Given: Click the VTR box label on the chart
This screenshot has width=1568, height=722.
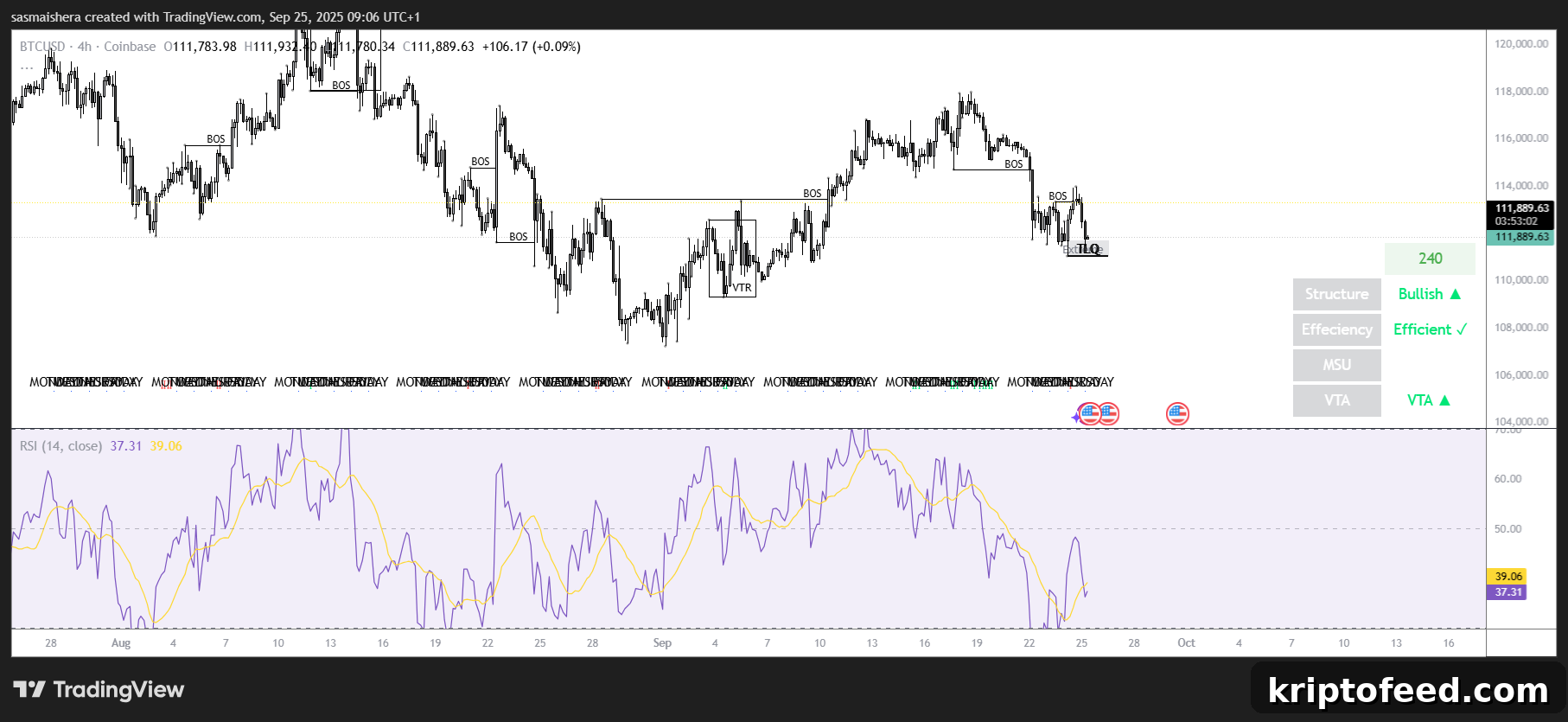Looking at the screenshot, I should (x=743, y=288).
